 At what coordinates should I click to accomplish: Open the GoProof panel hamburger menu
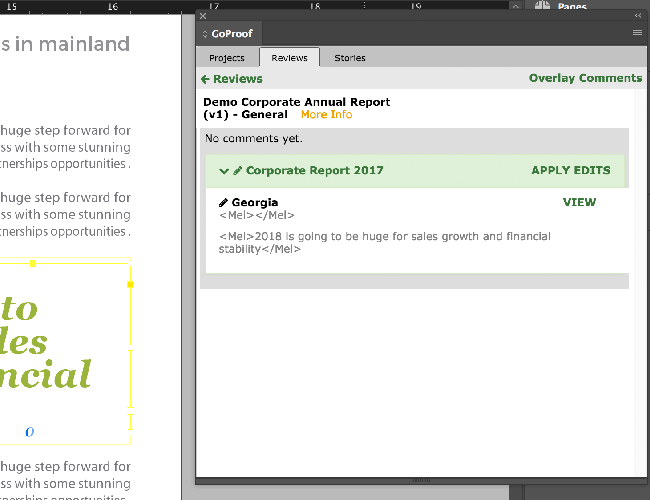(637, 33)
